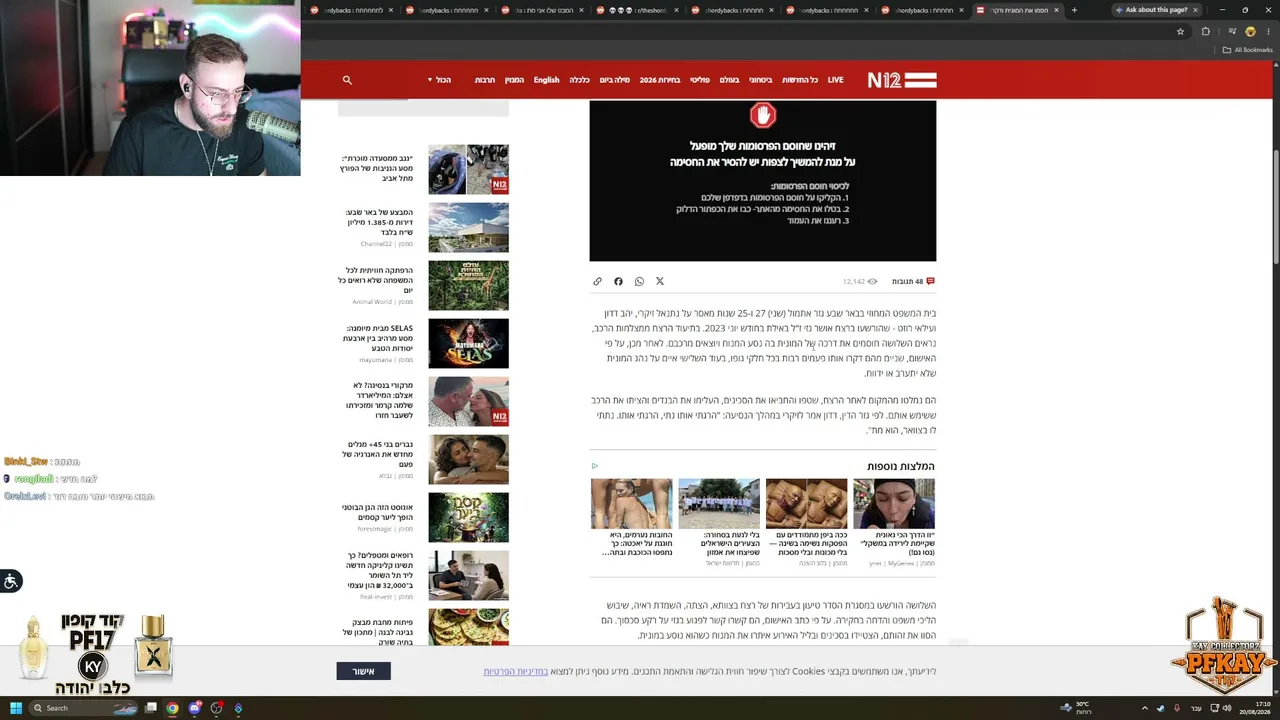Open the בחירות 2026 section

pyautogui.click(x=660, y=80)
